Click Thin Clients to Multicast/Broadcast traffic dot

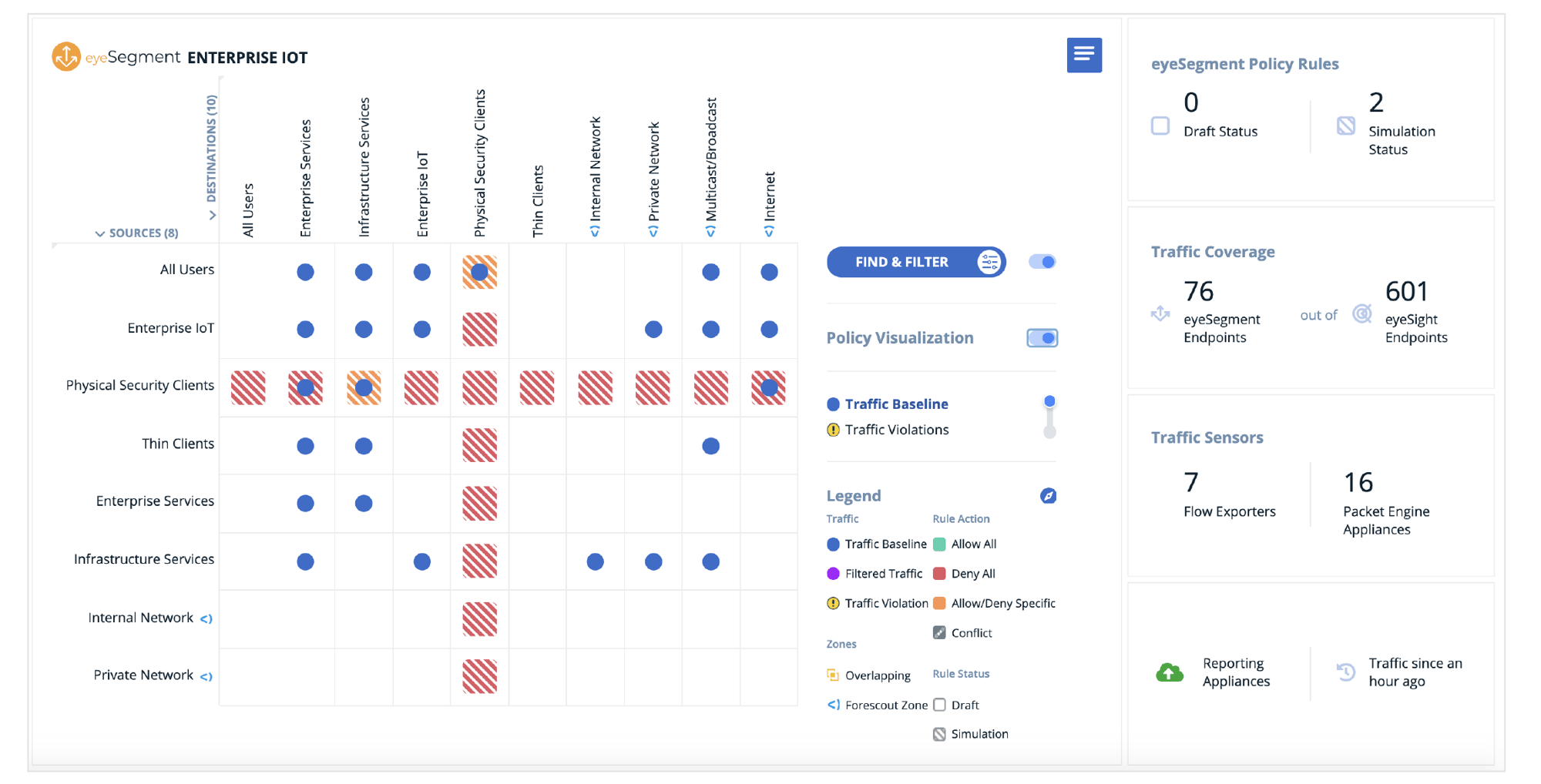tap(710, 445)
